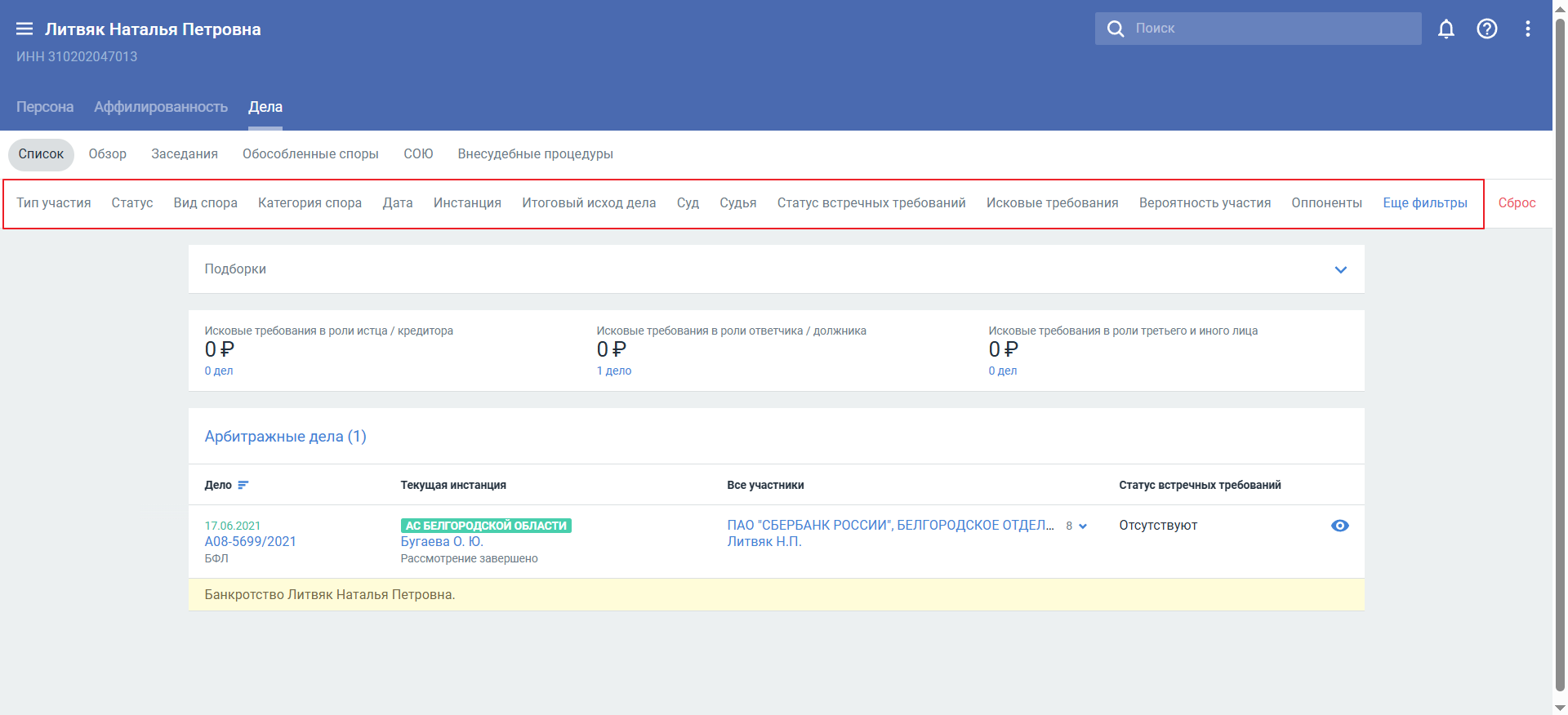Open case link А08-5699/2021

point(250,541)
